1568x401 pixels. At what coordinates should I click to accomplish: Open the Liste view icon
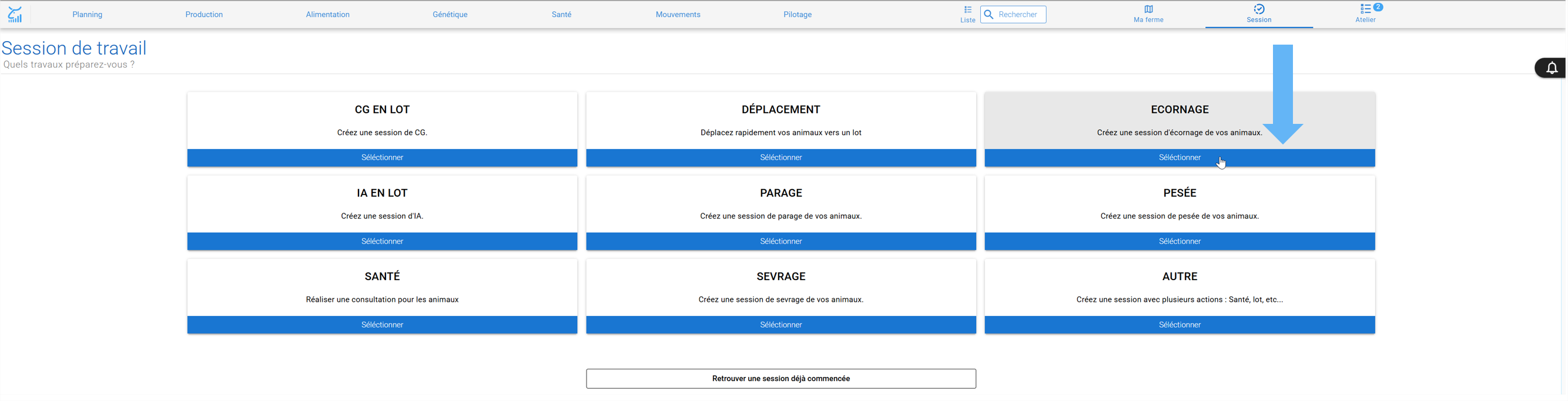pyautogui.click(x=968, y=10)
